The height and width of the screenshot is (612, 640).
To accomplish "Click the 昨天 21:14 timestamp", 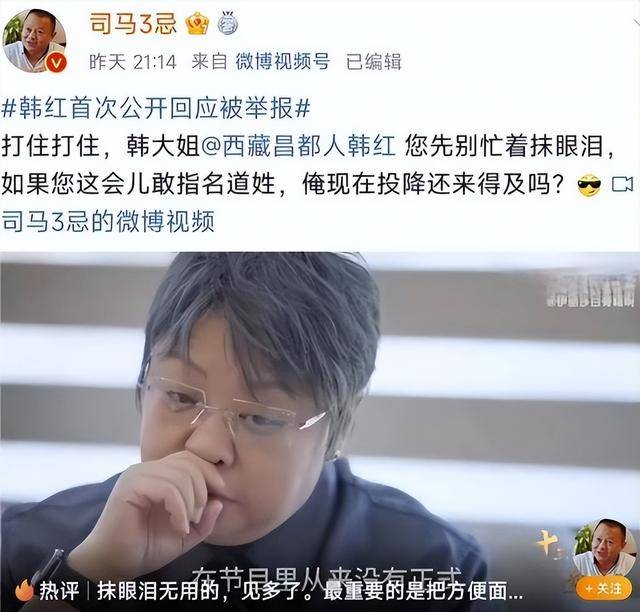I will [x=133, y=62].
